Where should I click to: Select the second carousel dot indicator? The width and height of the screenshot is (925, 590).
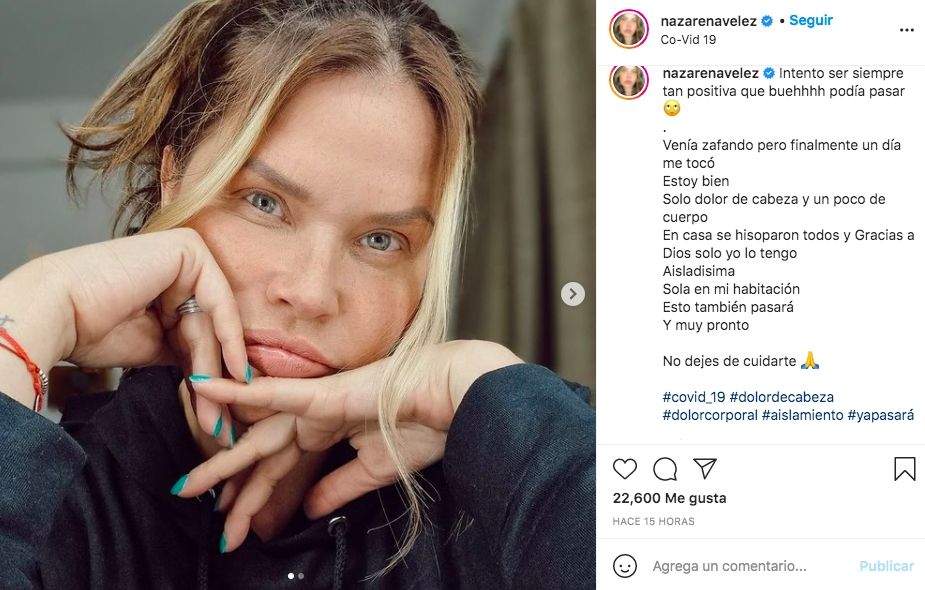(301, 576)
